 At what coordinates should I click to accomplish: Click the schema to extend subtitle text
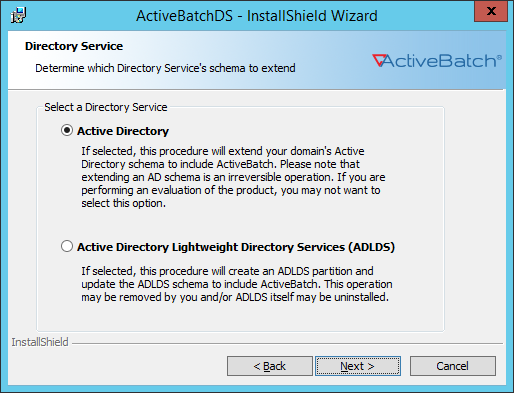point(165,68)
